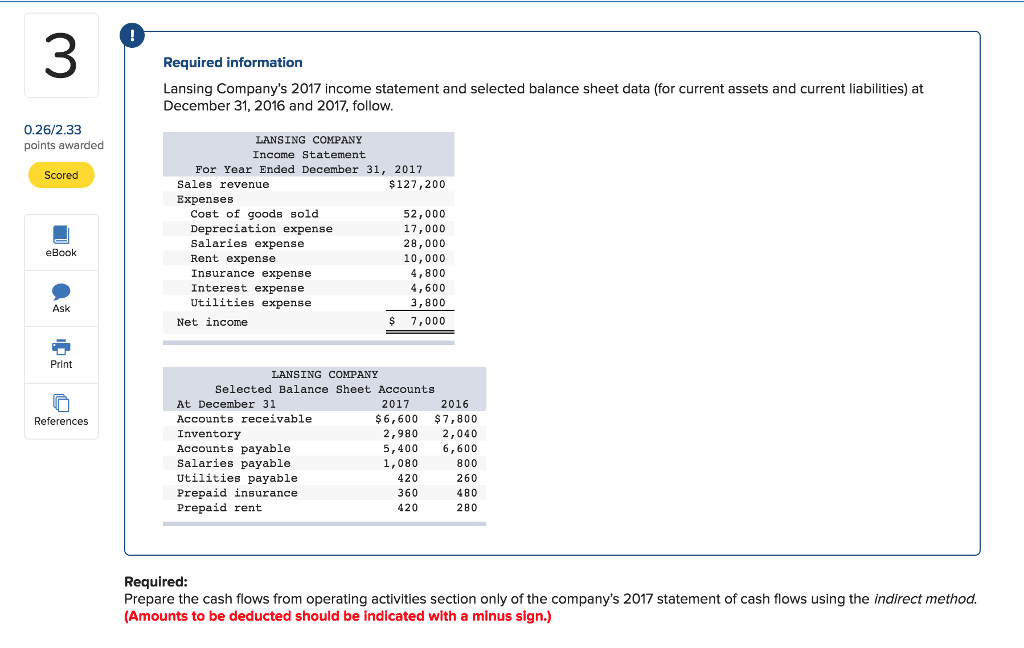Click the Income Statement table title
This screenshot has height=648, width=1024.
tap(309, 155)
